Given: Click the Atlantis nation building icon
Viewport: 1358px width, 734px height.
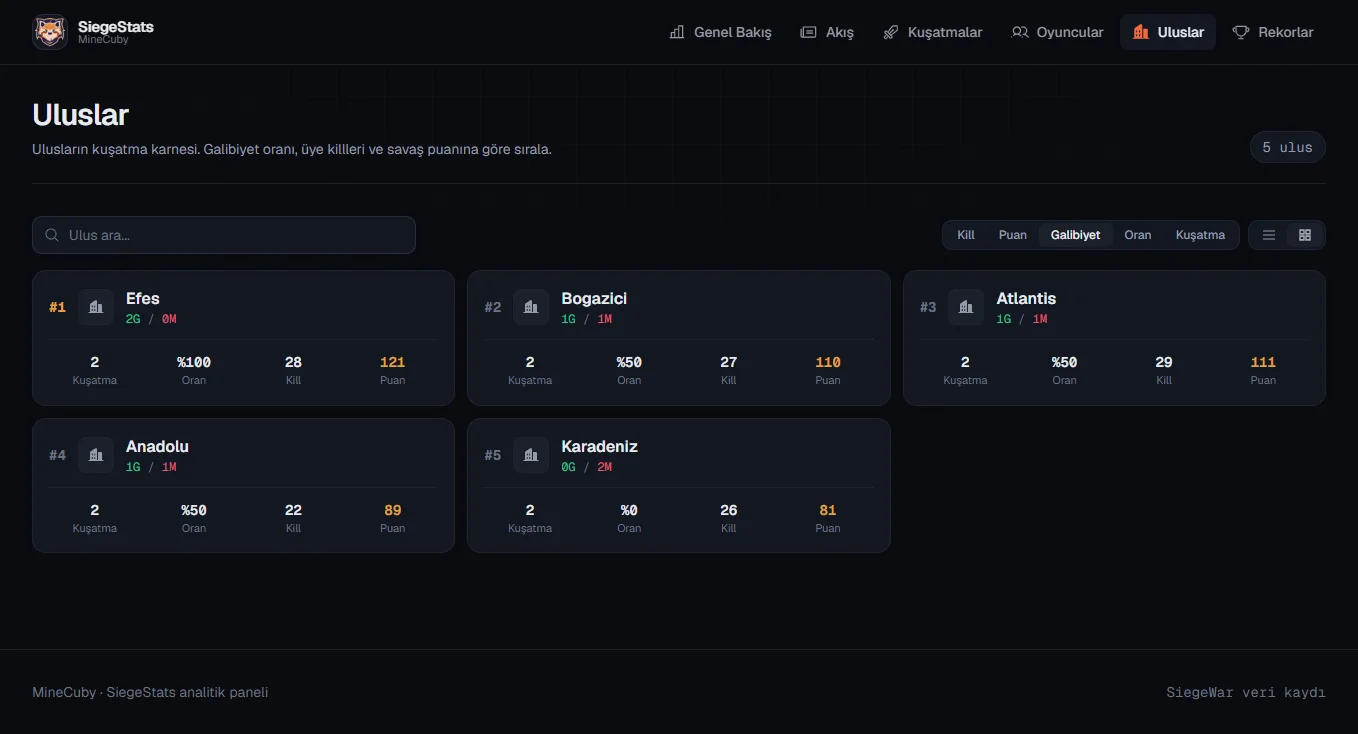Looking at the screenshot, I should [x=966, y=307].
